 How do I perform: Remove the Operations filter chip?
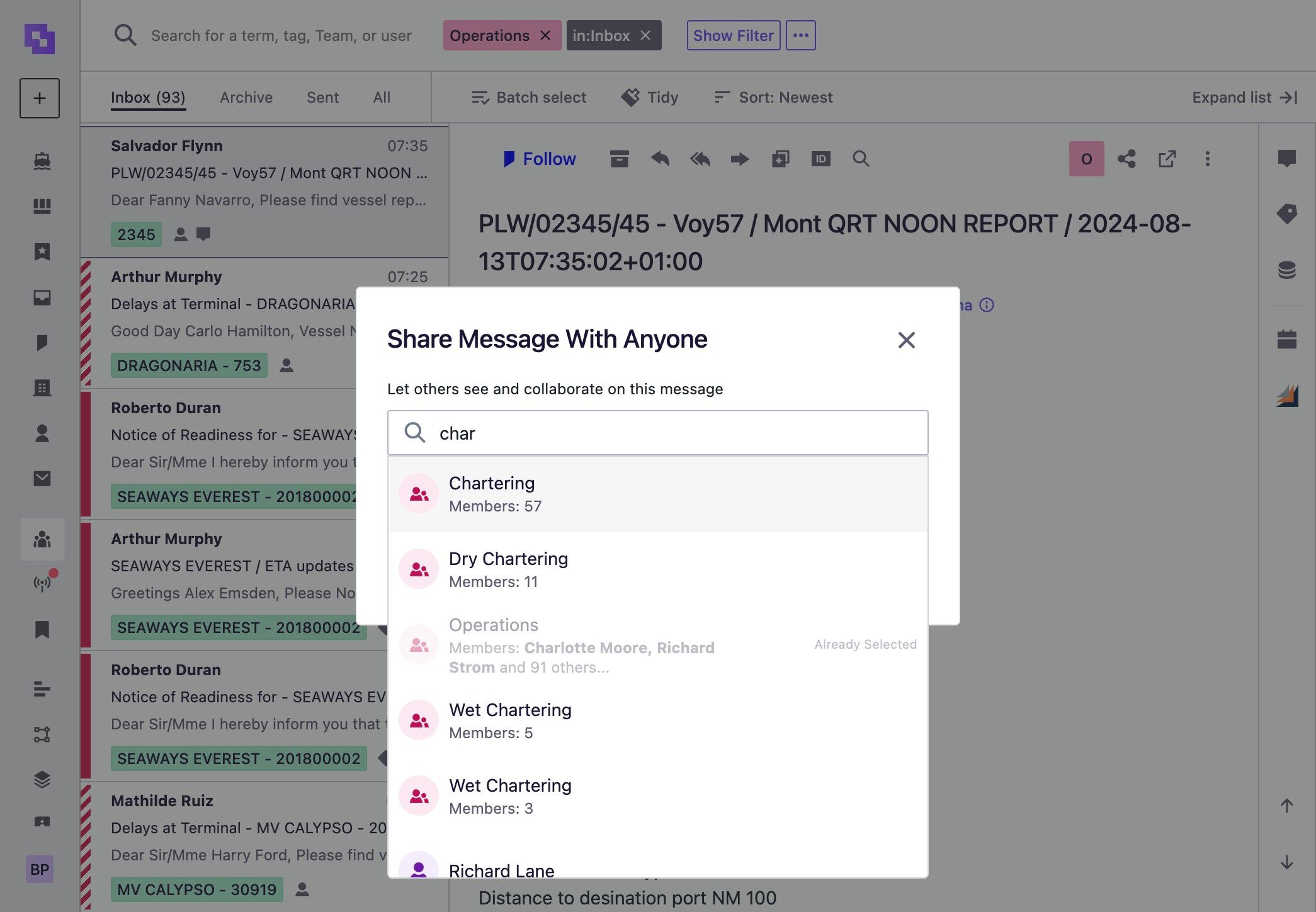[x=545, y=35]
